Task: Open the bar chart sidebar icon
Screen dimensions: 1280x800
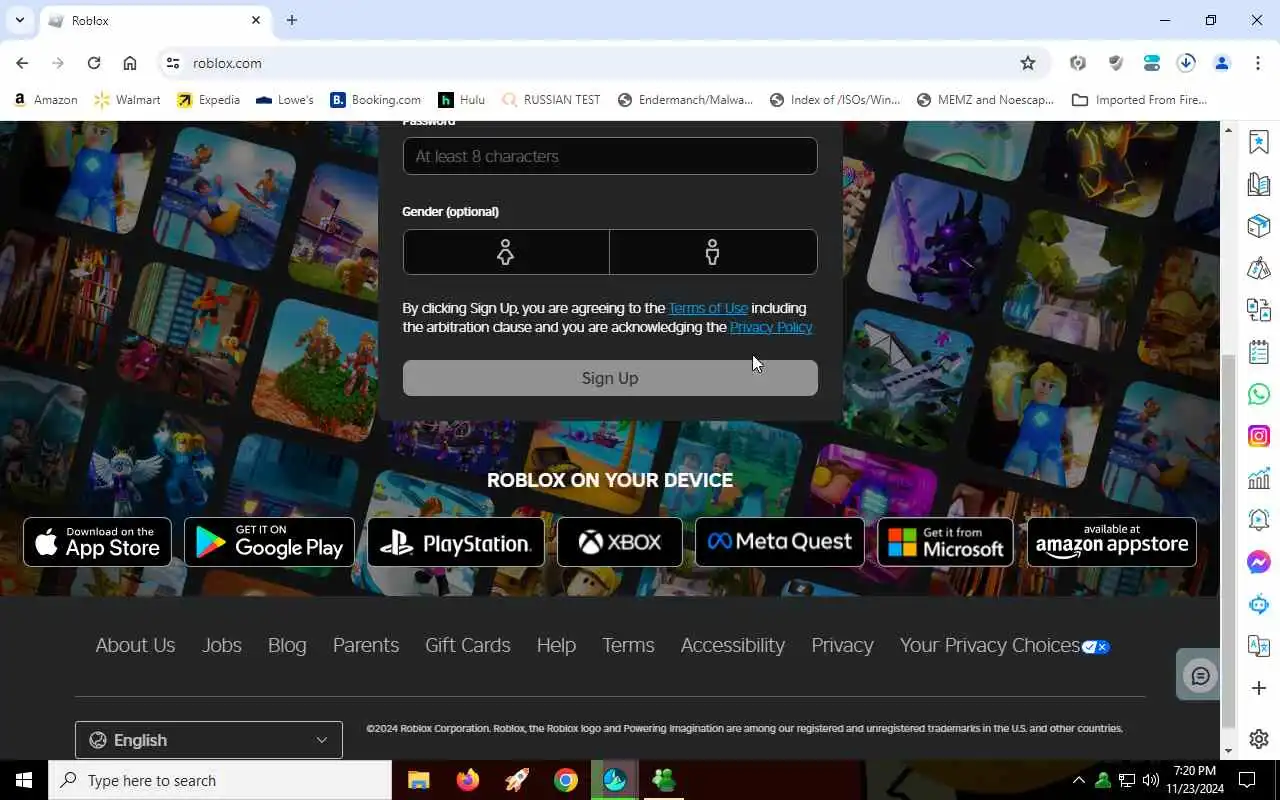Action: [1259, 478]
